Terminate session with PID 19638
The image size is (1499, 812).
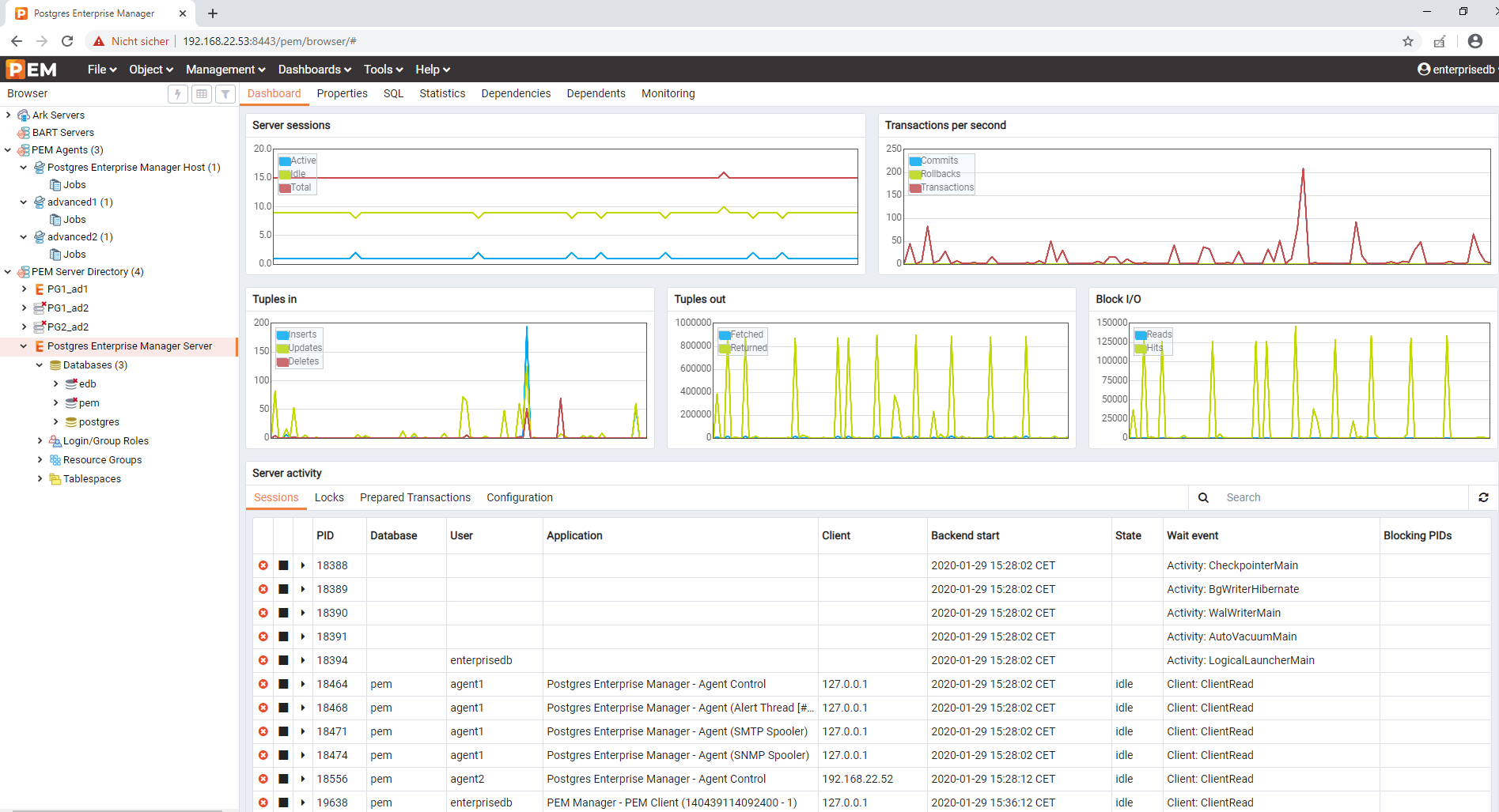pyautogui.click(x=263, y=803)
